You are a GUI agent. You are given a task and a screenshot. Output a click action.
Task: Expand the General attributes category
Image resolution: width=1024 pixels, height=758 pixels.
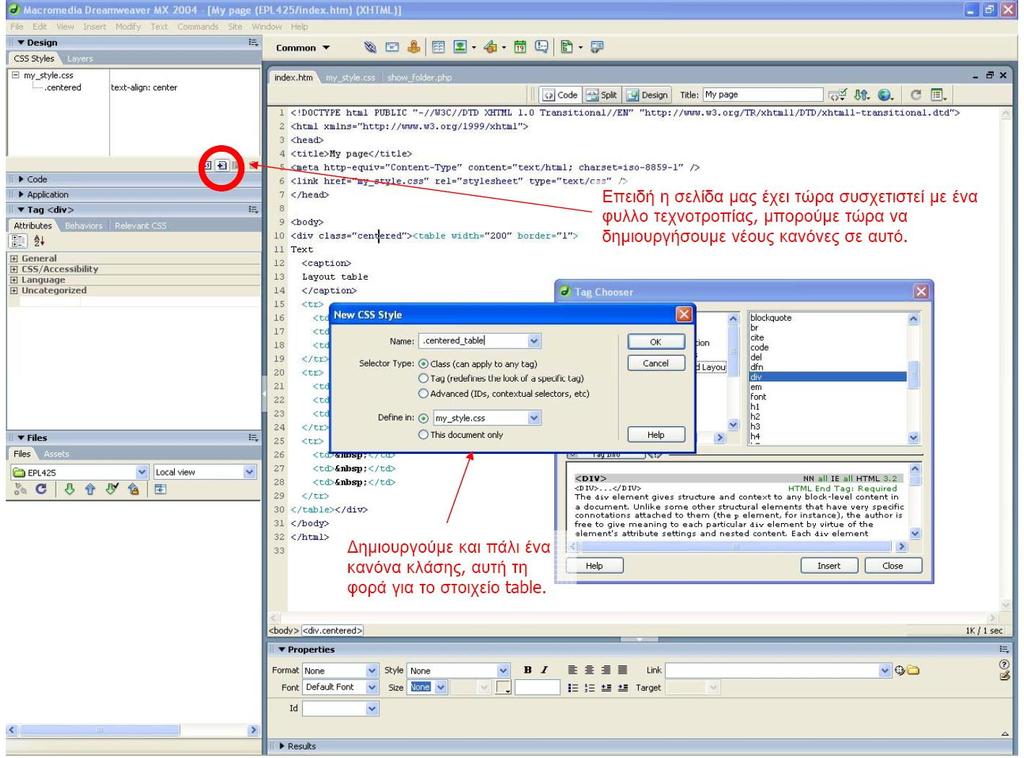[14, 259]
